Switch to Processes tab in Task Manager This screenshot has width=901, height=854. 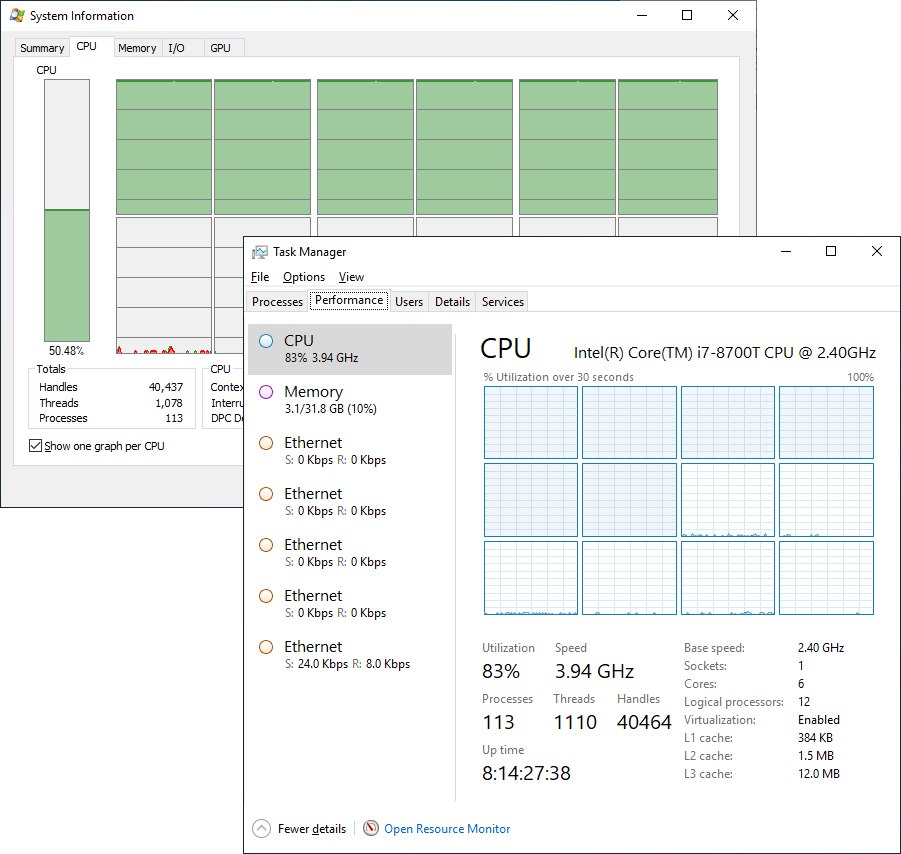277,302
